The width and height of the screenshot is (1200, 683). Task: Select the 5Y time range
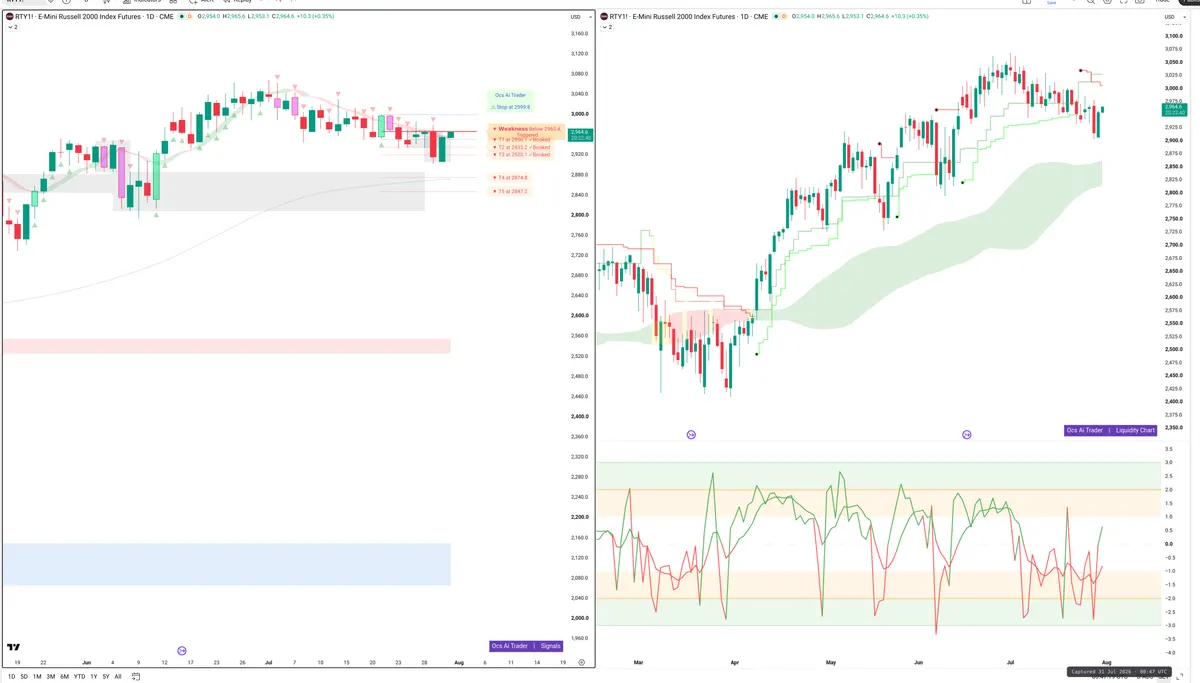point(106,677)
